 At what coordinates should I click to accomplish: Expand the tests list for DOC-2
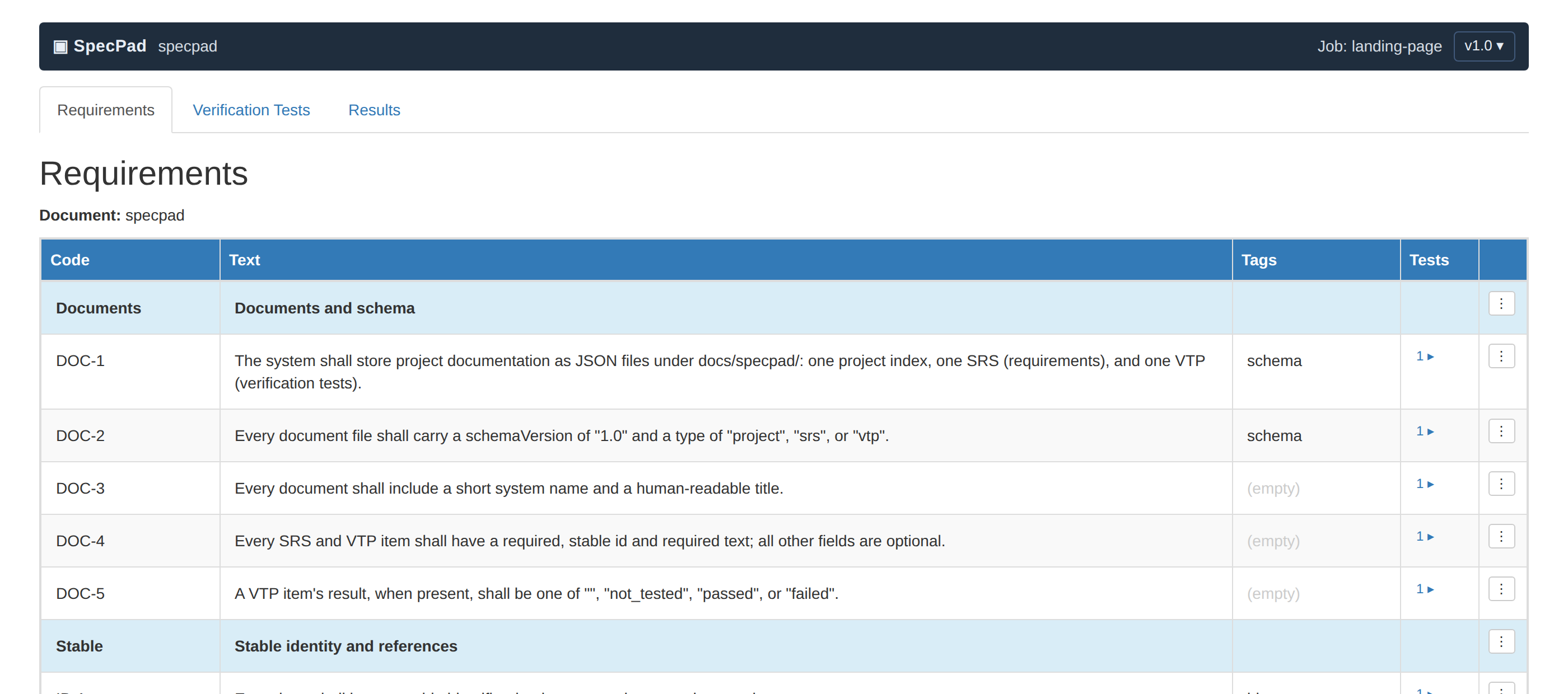[1425, 432]
